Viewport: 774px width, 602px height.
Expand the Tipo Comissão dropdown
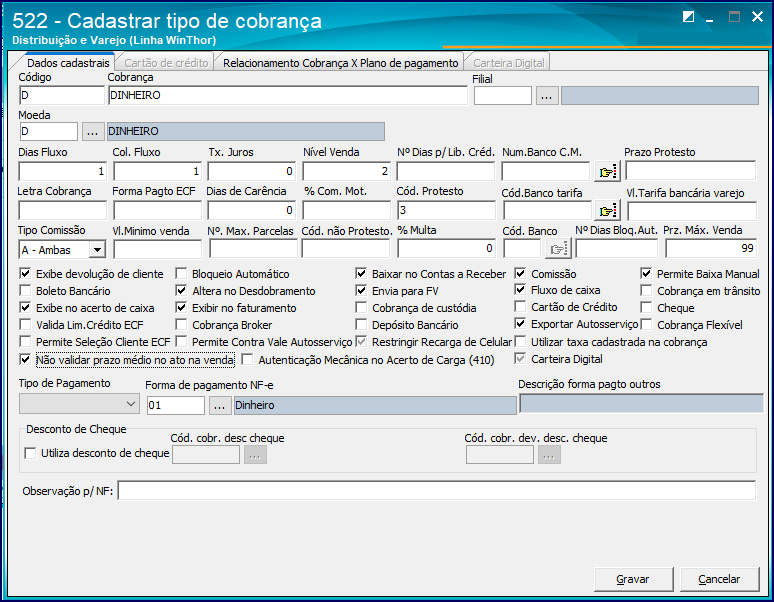tap(98, 250)
